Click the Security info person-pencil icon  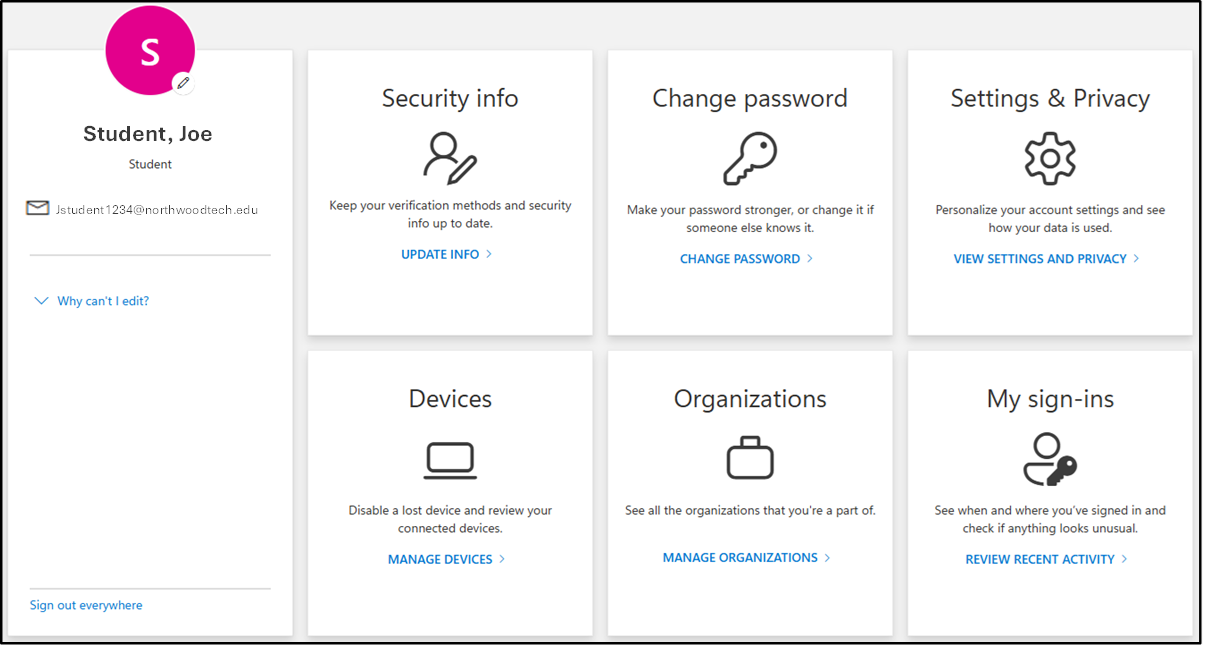click(450, 158)
